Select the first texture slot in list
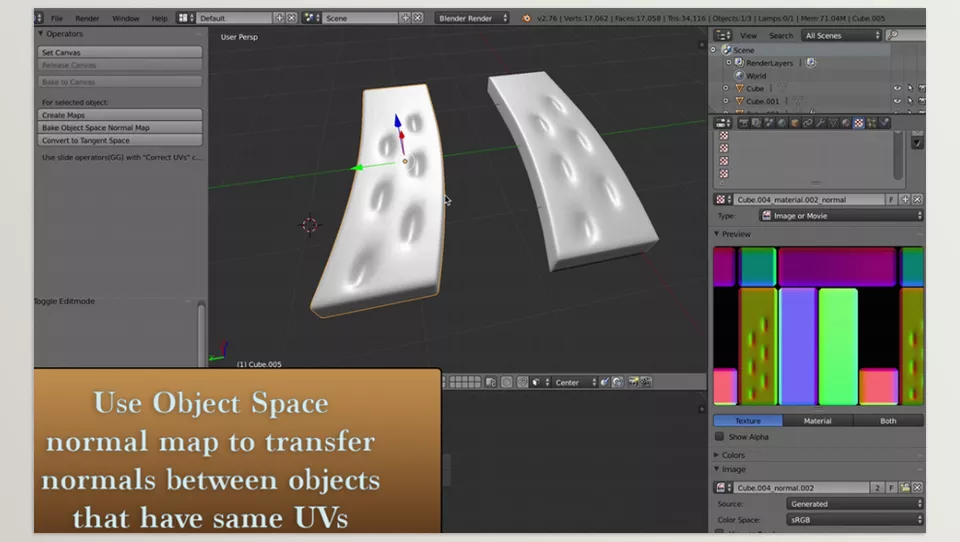 724,135
